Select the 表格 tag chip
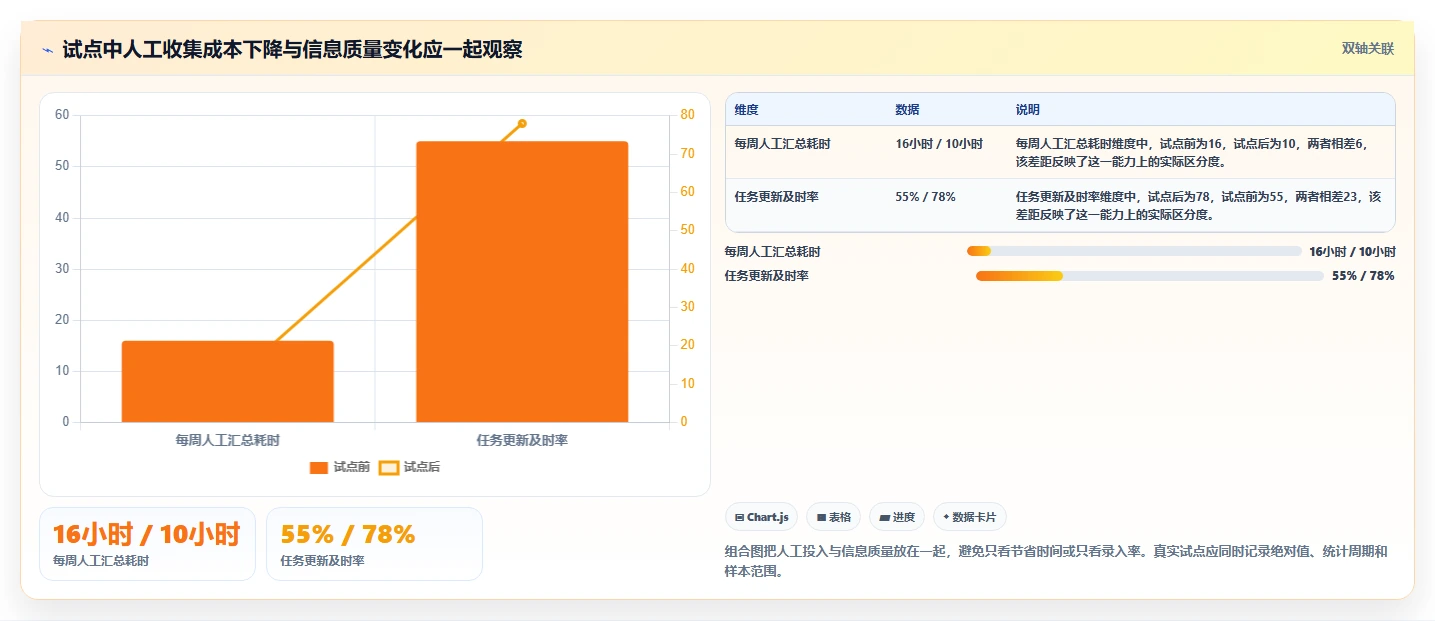 [833, 517]
